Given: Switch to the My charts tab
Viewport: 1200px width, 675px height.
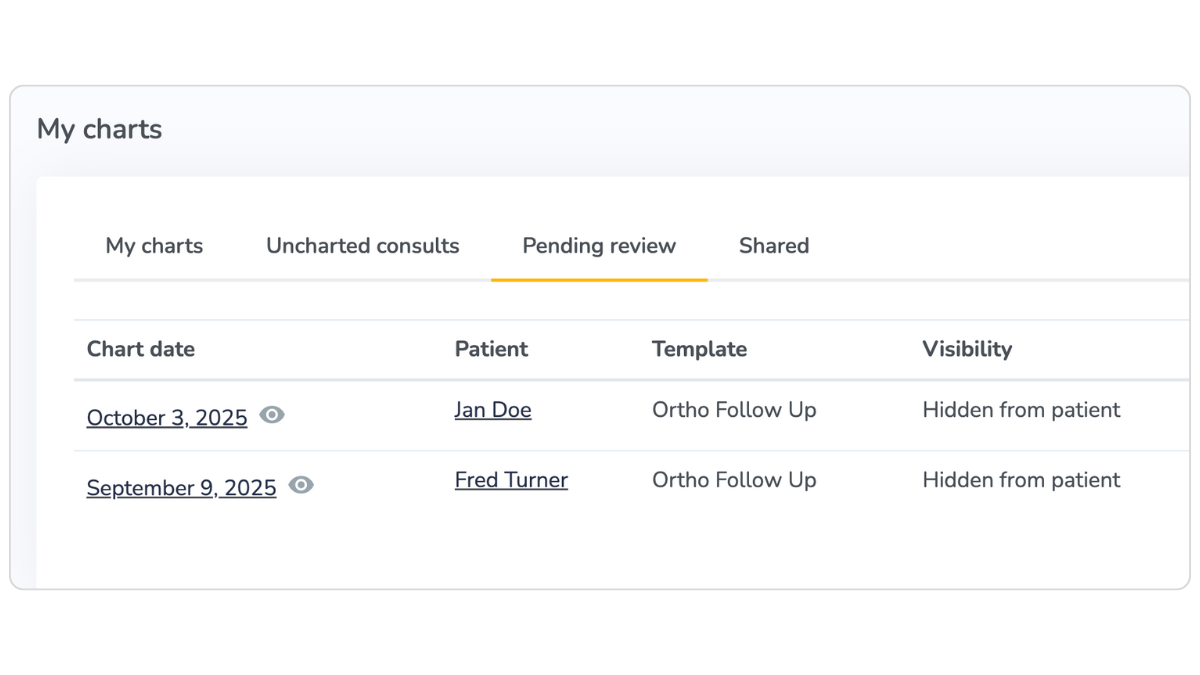Looking at the screenshot, I should click(154, 246).
